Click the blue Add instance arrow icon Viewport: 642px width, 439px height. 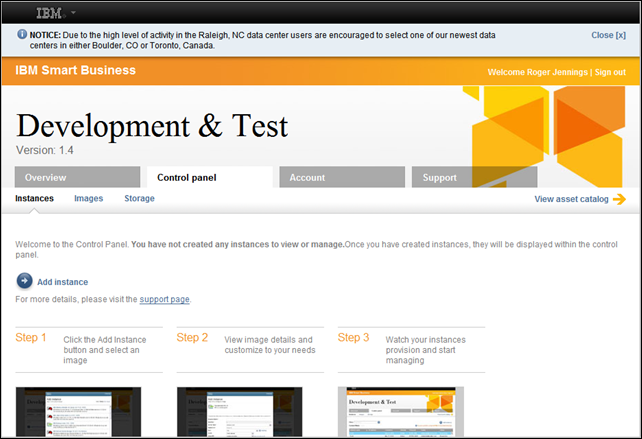tap(25, 281)
